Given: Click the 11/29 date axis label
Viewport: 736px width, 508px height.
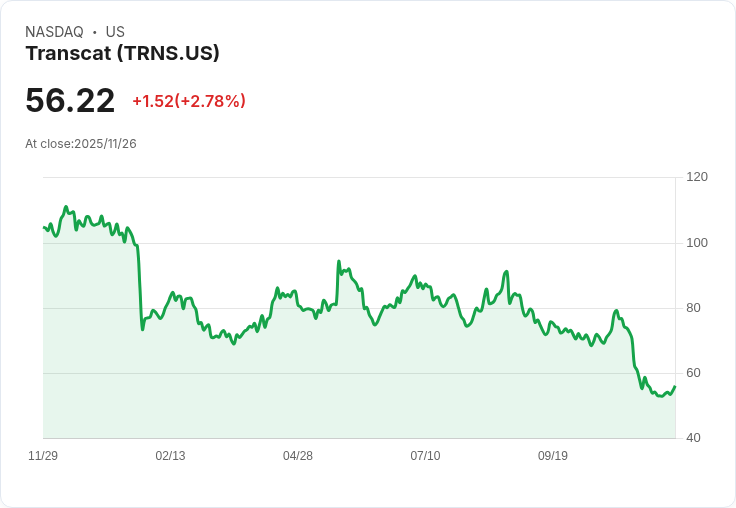Looking at the screenshot, I should (43, 456).
